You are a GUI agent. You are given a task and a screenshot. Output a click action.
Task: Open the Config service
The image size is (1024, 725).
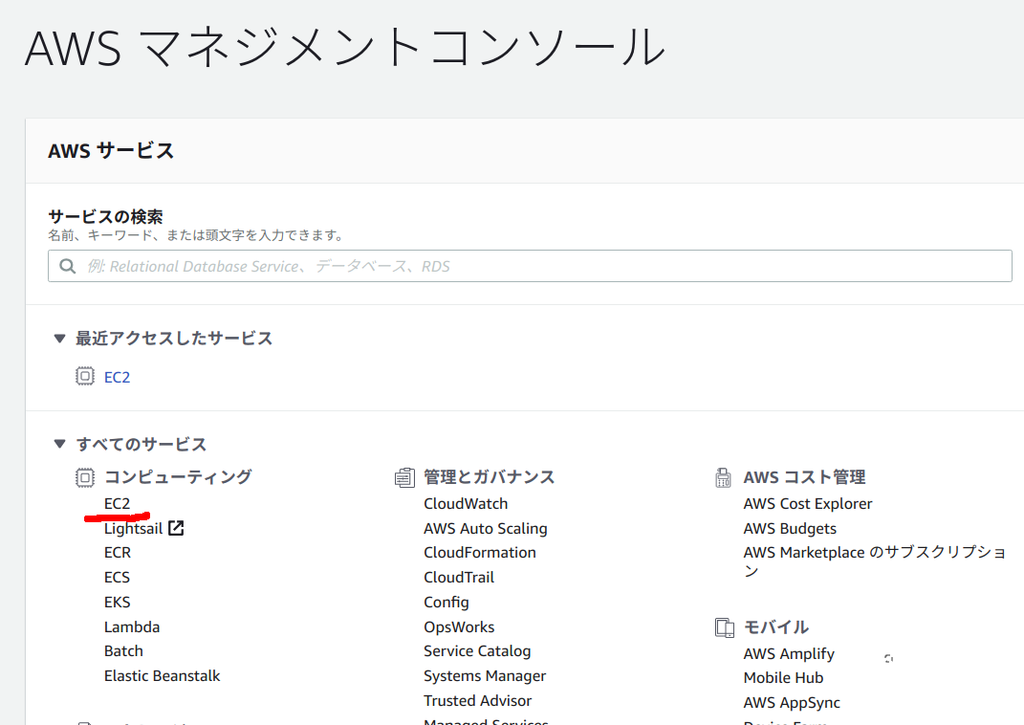[446, 602]
